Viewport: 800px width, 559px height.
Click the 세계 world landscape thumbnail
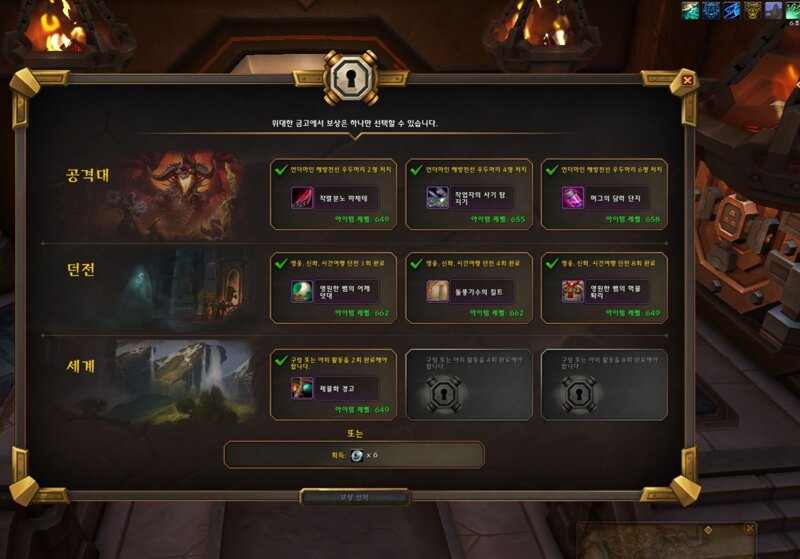coord(186,383)
